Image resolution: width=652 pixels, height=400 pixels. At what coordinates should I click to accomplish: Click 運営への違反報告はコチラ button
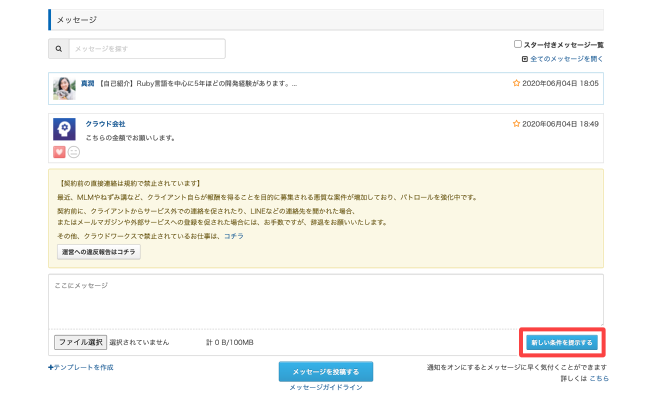[98, 252]
